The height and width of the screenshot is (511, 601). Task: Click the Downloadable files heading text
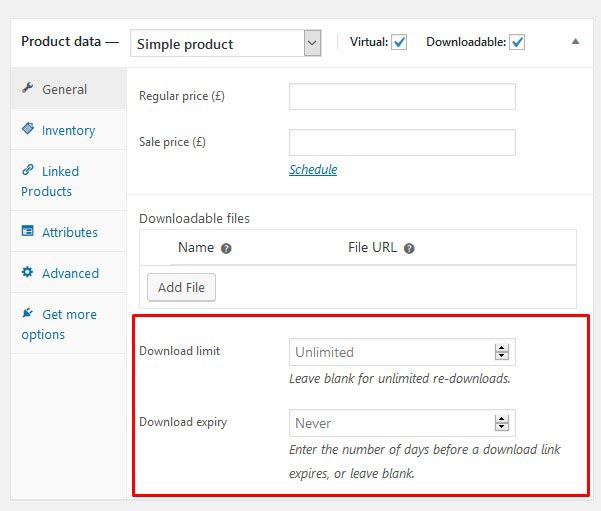194,219
